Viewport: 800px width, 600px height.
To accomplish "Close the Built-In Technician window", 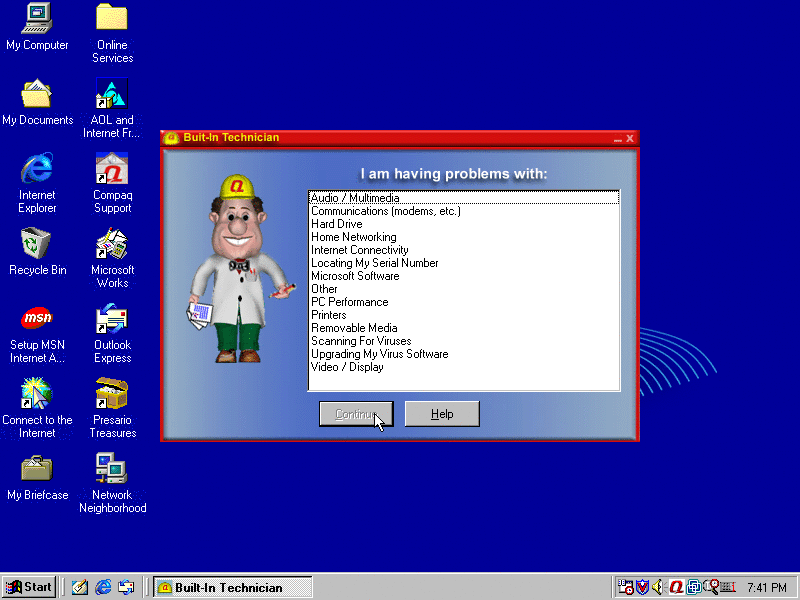I will pyautogui.click(x=630, y=138).
